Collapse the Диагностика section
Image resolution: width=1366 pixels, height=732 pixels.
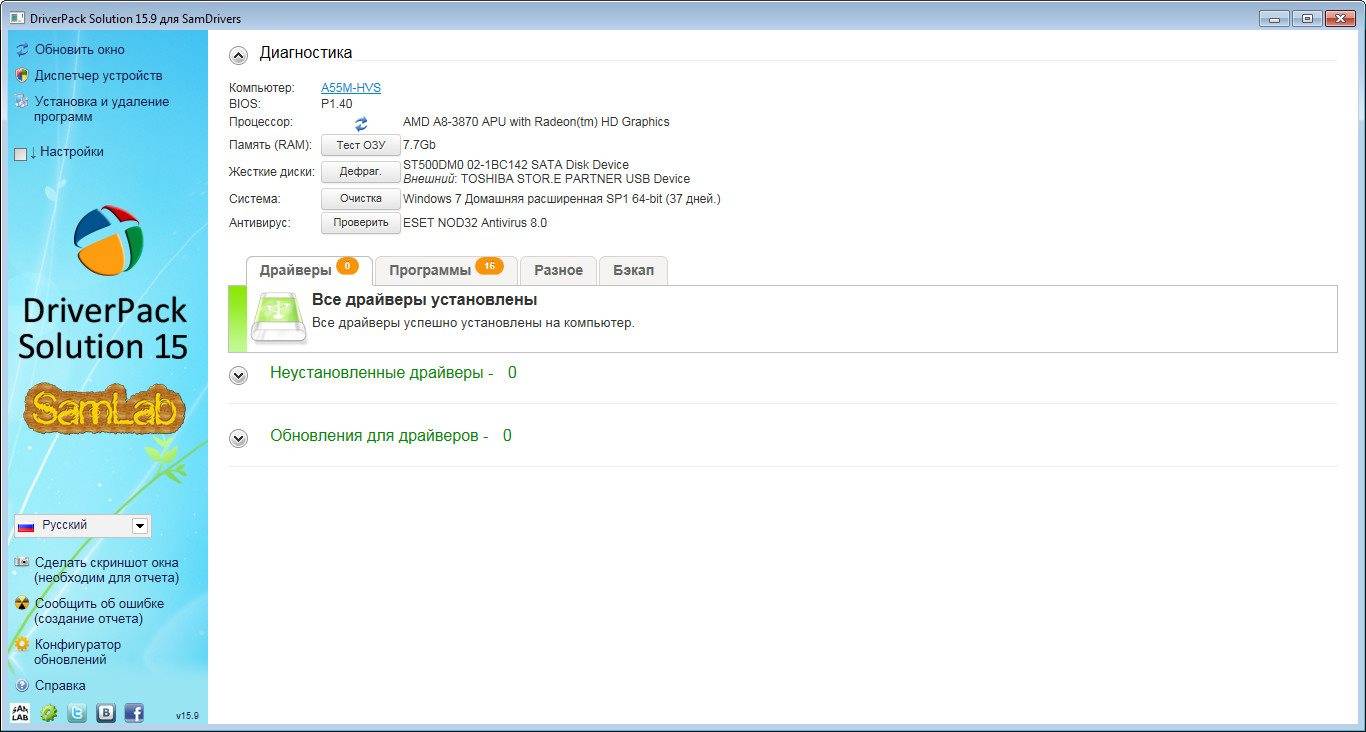(x=238, y=55)
